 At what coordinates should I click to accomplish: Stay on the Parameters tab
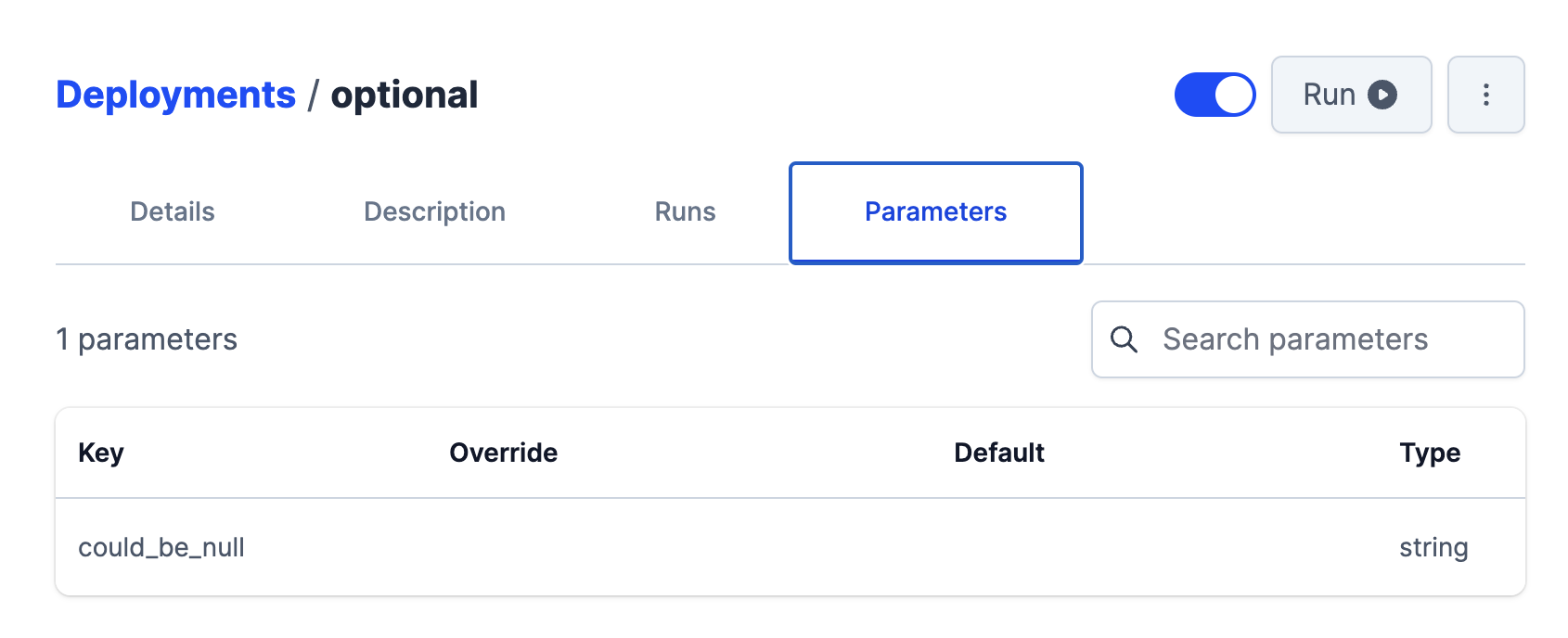935,211
